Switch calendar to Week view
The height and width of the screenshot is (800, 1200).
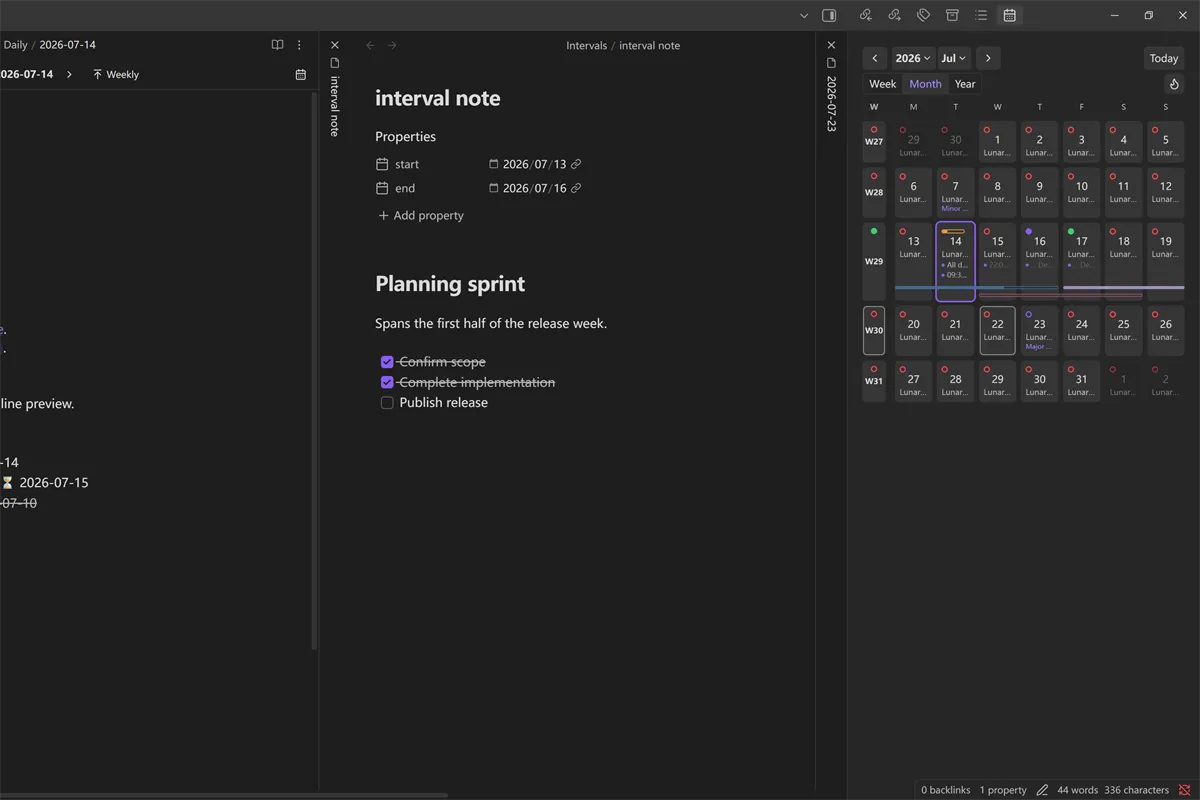[x=883, y=84]
